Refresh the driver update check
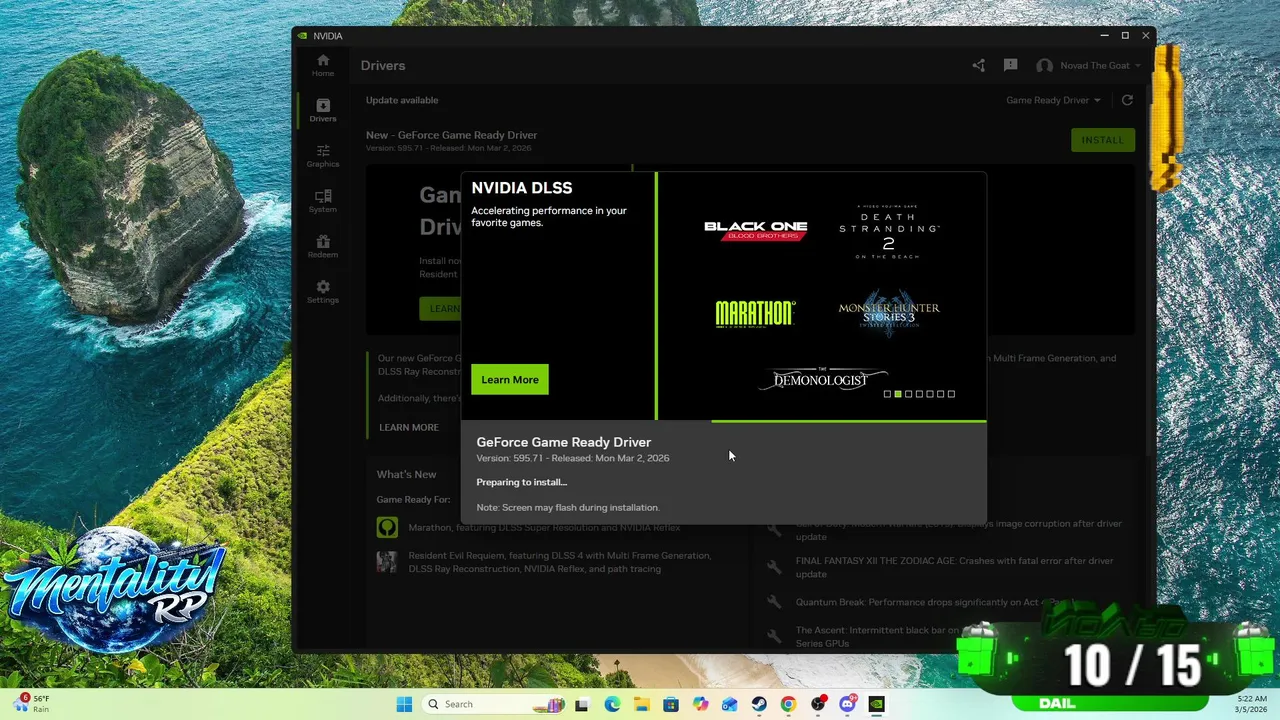1280x720 pixels. pos(1127,100)
